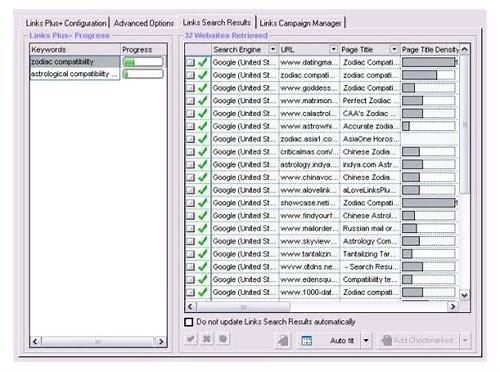500x372 pixels.
Task: Click the green checkmark on the www.matrimon row
Action: click(x=202, y=100)
